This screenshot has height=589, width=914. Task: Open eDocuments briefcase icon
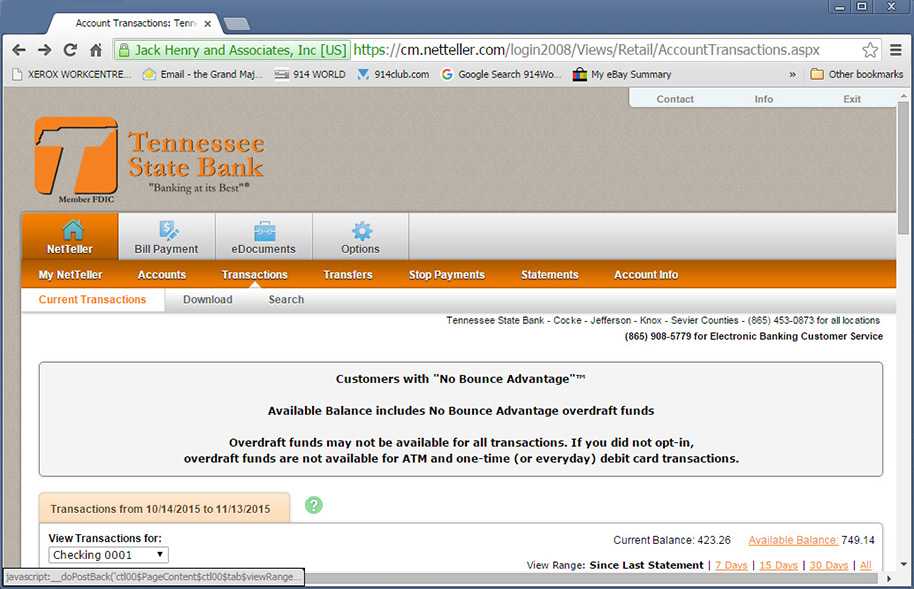coord(263,231)
